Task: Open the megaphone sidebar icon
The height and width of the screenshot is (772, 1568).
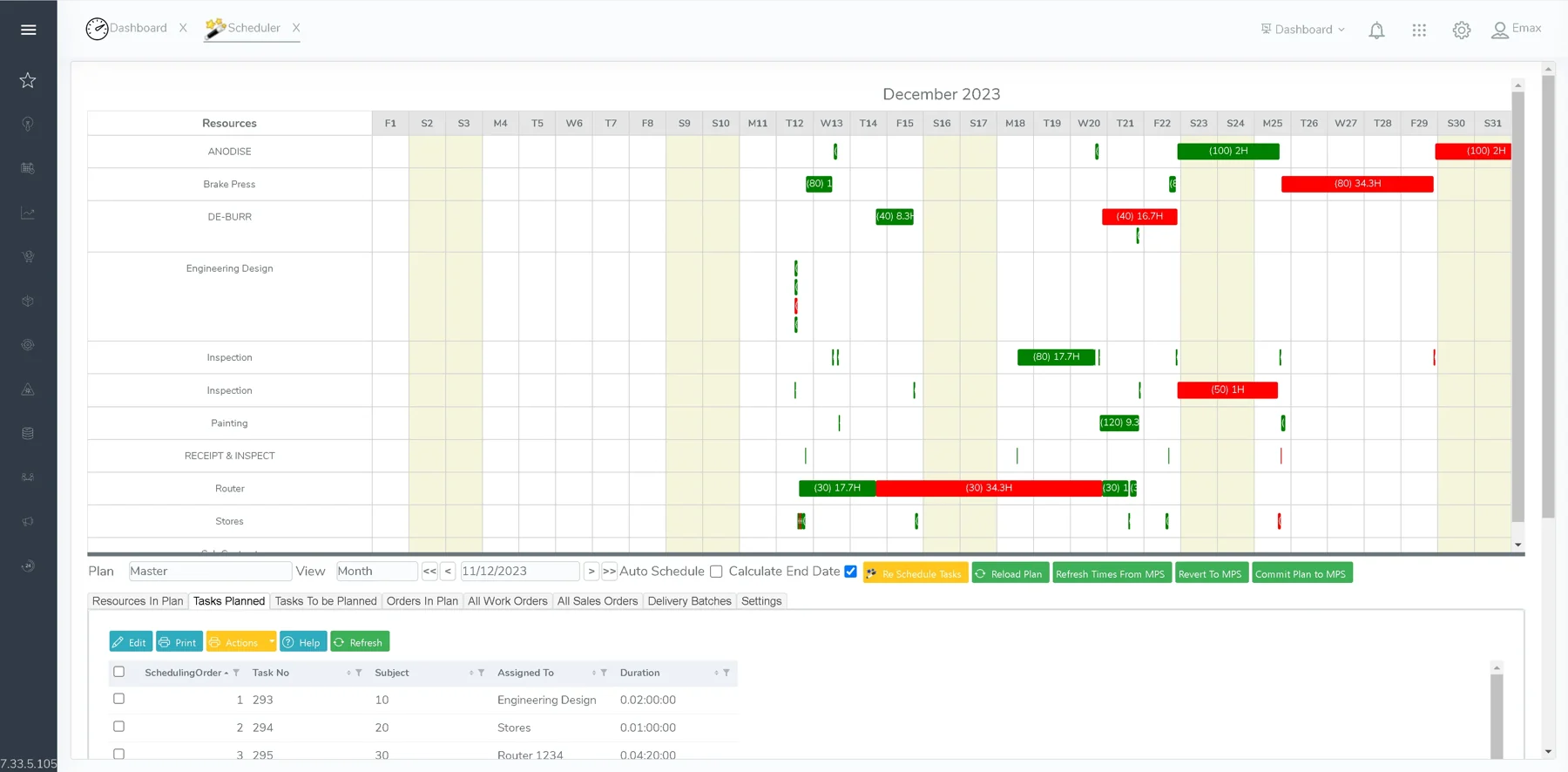Action: tap(28, 521)
